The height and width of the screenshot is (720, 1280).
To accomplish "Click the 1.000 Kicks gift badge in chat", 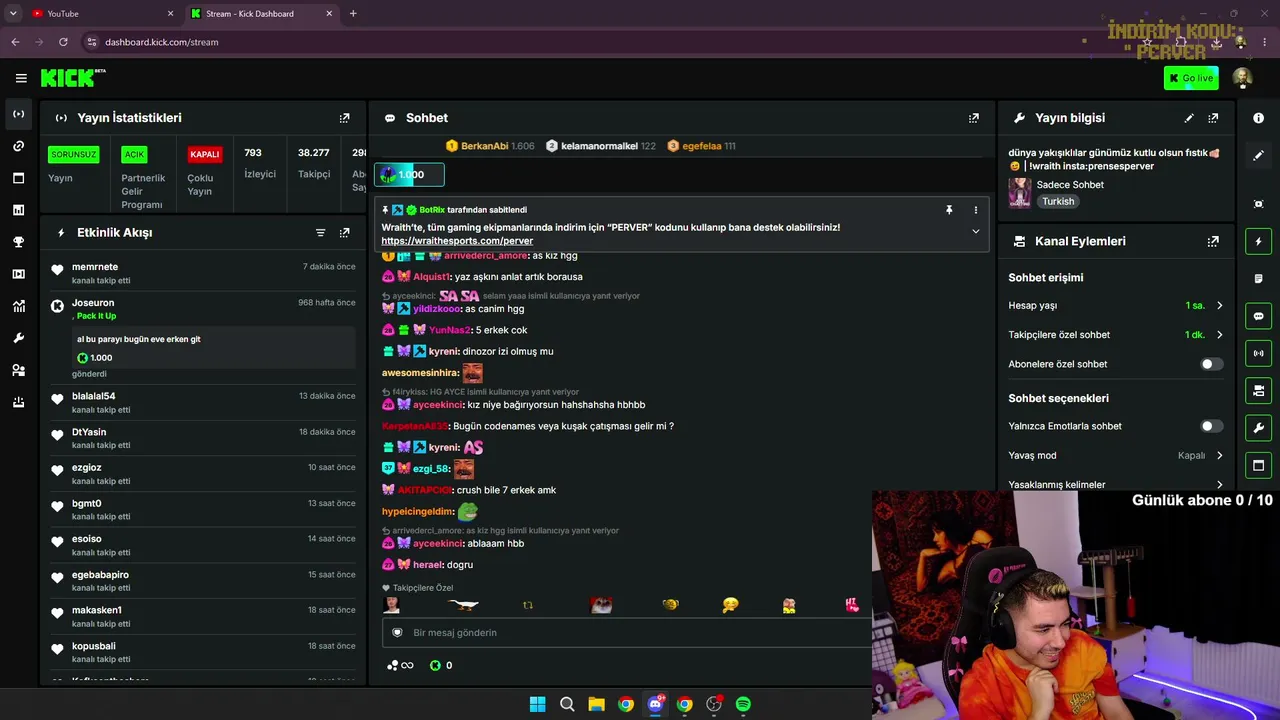I will coord(409,175).
